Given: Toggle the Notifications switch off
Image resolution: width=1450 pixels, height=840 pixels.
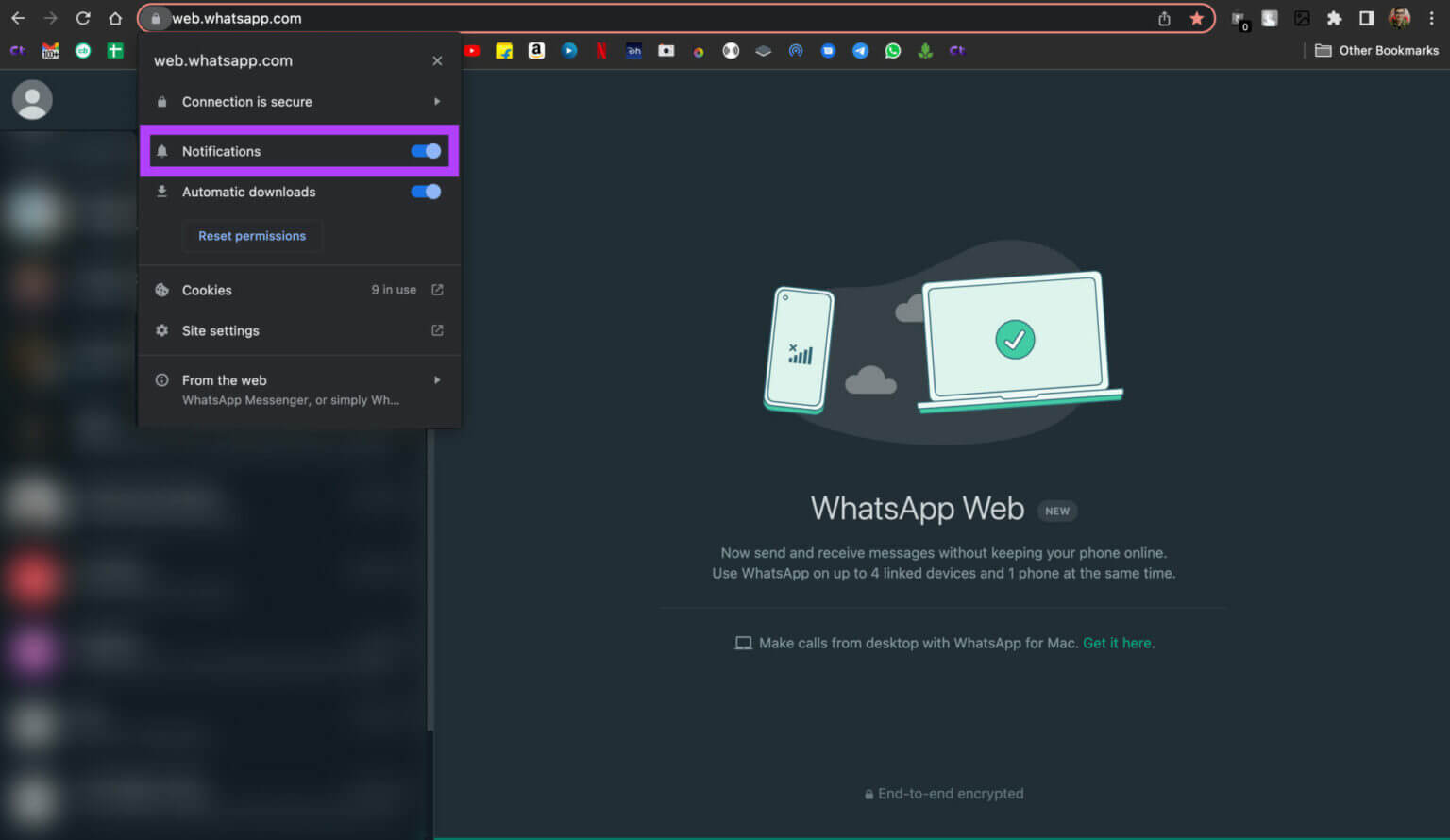Looking at the screenshot, I should click(426, 151).
